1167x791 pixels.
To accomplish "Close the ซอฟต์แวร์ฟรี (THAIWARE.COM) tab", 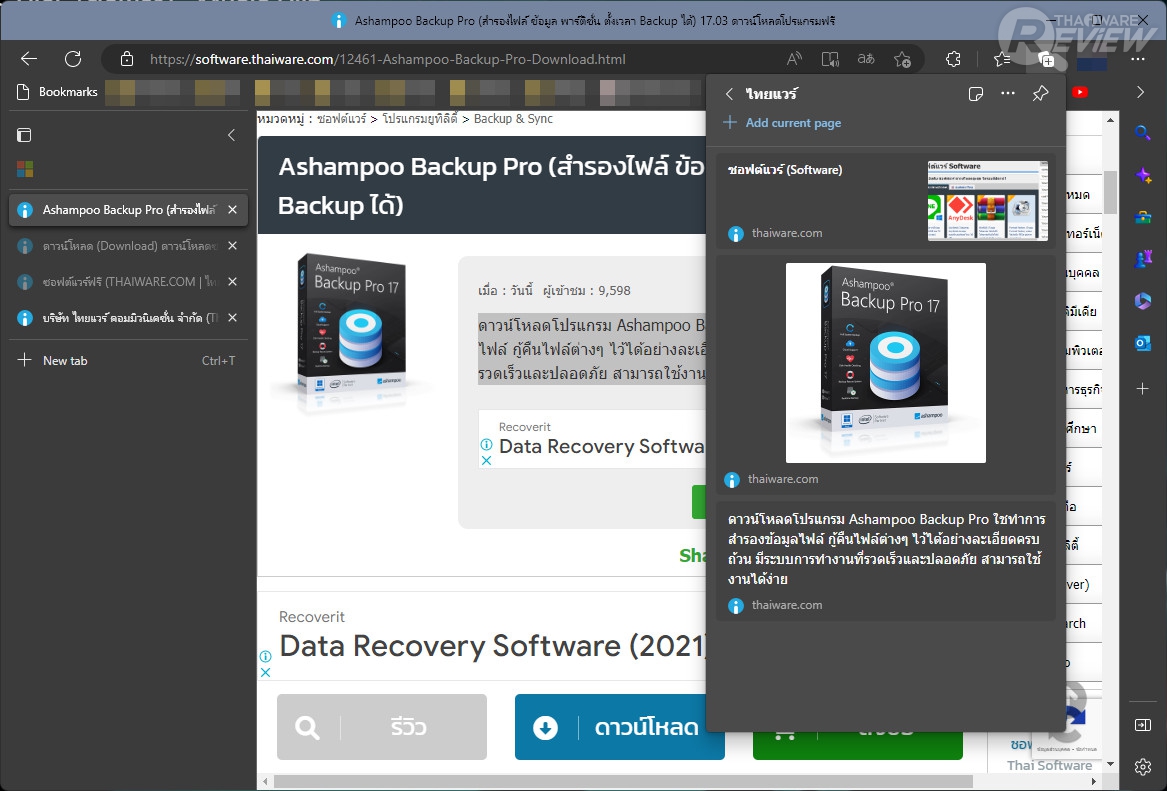I will (x=232, y=281).
